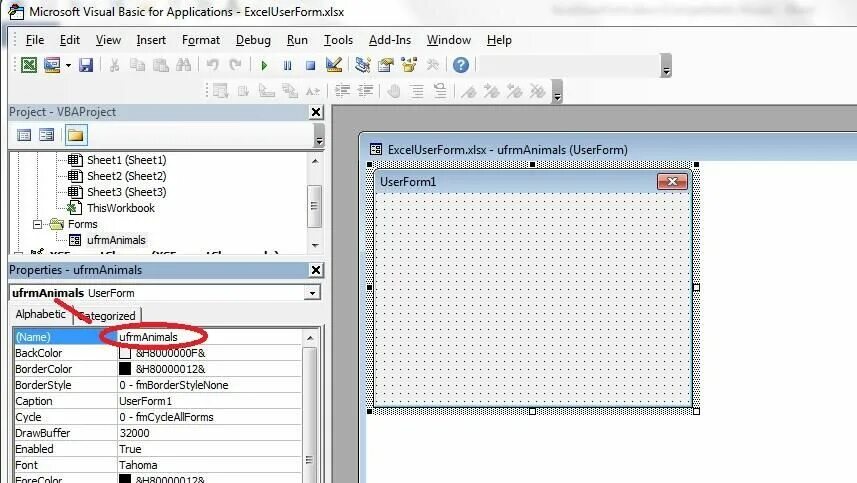Open the File menu
Image resolution: width=857 pixels, height=483 pixels.
(34, 40)
